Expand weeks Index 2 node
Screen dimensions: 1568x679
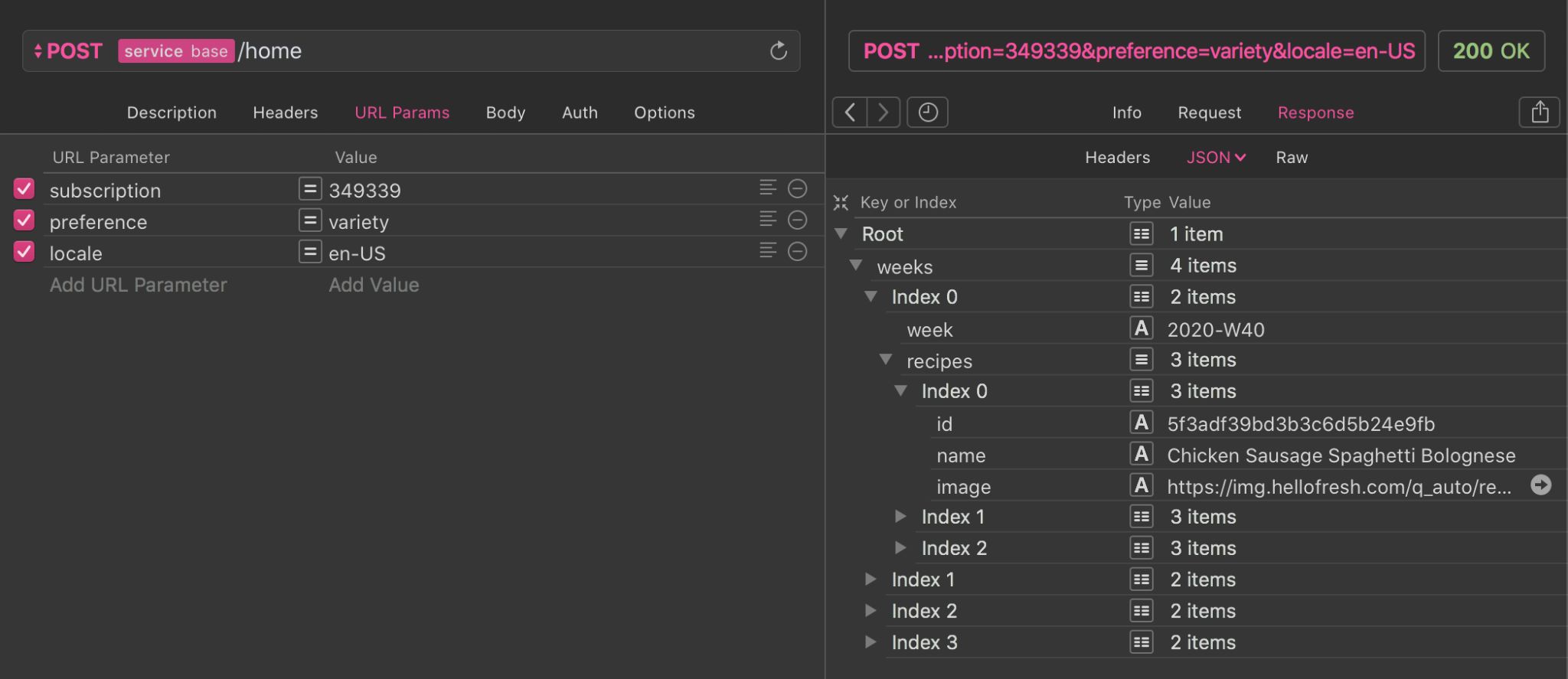871,611
